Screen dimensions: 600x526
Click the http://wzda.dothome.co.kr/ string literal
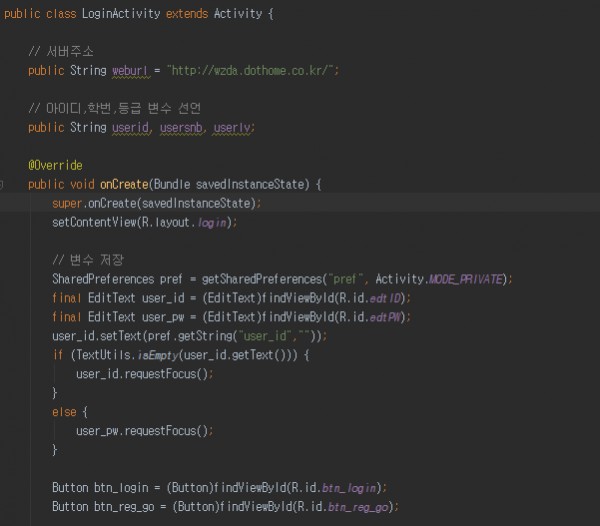coord(253,71)
